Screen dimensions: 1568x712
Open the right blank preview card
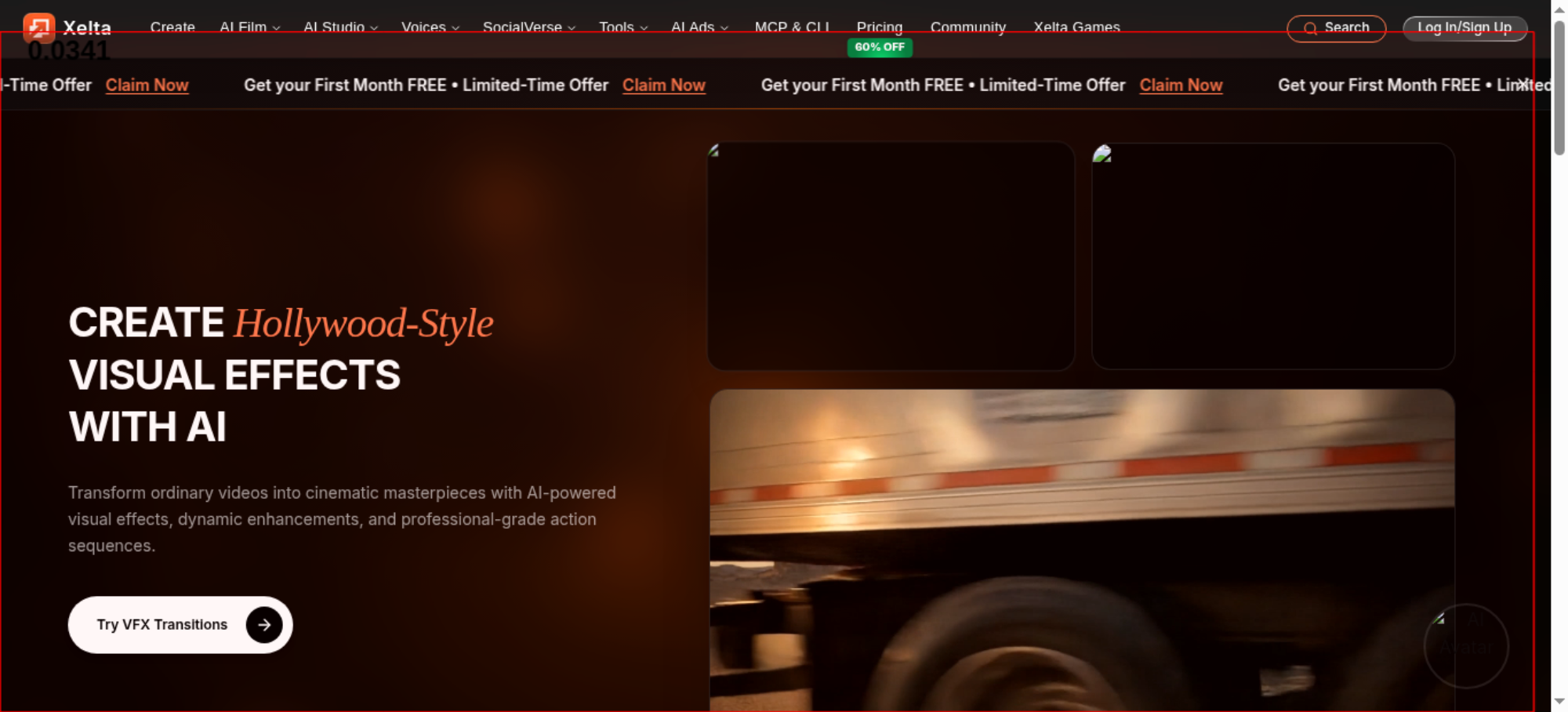[x=1273, y=256]
